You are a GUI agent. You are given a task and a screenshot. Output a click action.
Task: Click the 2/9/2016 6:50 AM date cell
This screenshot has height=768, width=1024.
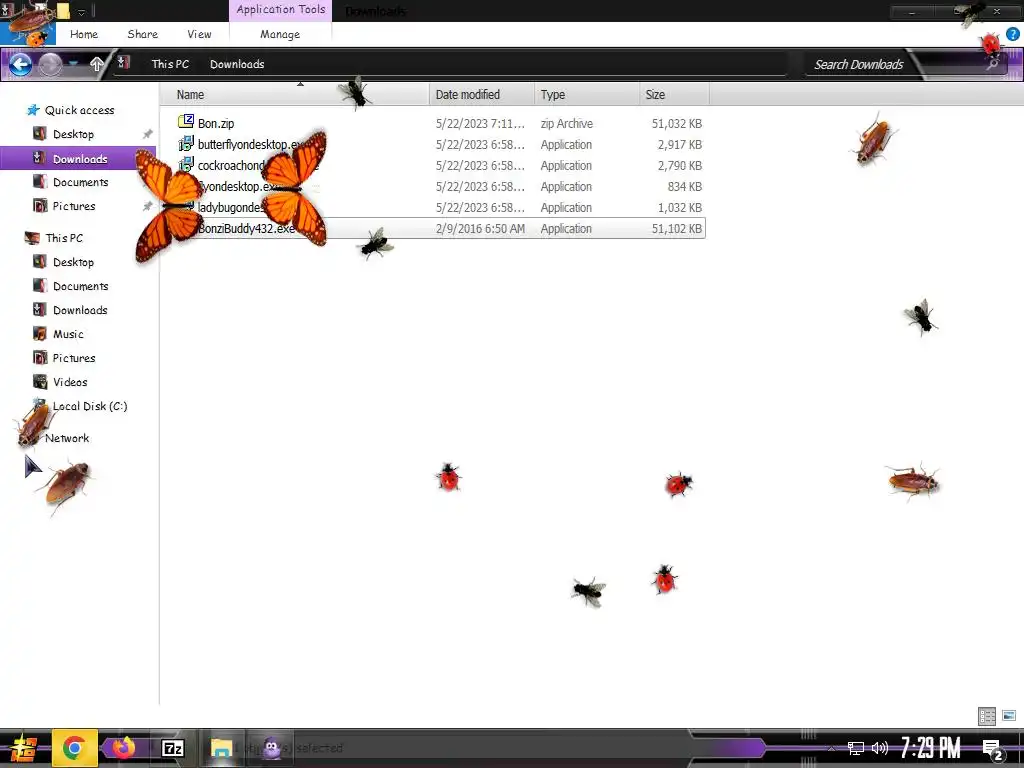(x=481, y=229)
